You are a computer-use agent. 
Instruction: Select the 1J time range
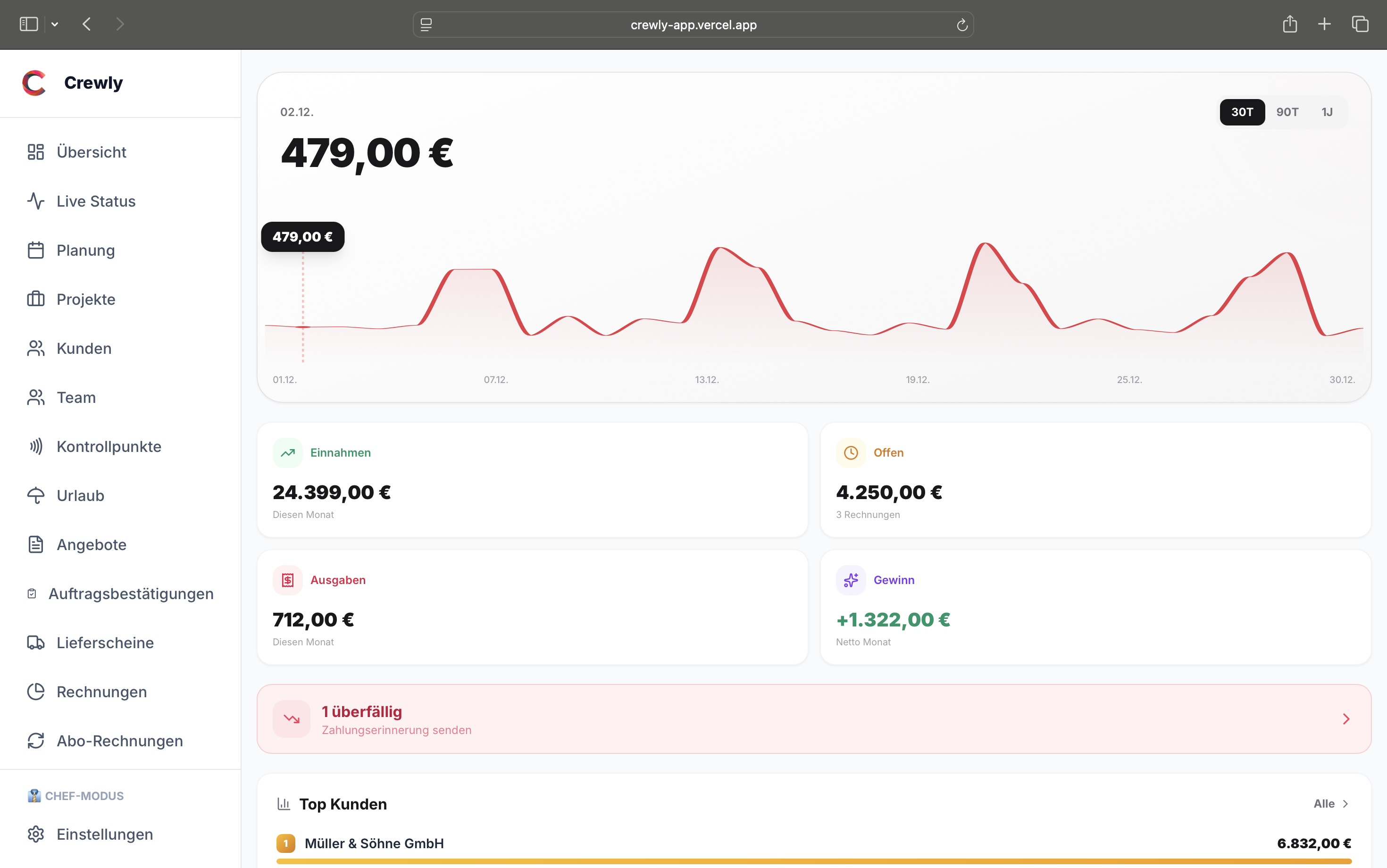1327,112
